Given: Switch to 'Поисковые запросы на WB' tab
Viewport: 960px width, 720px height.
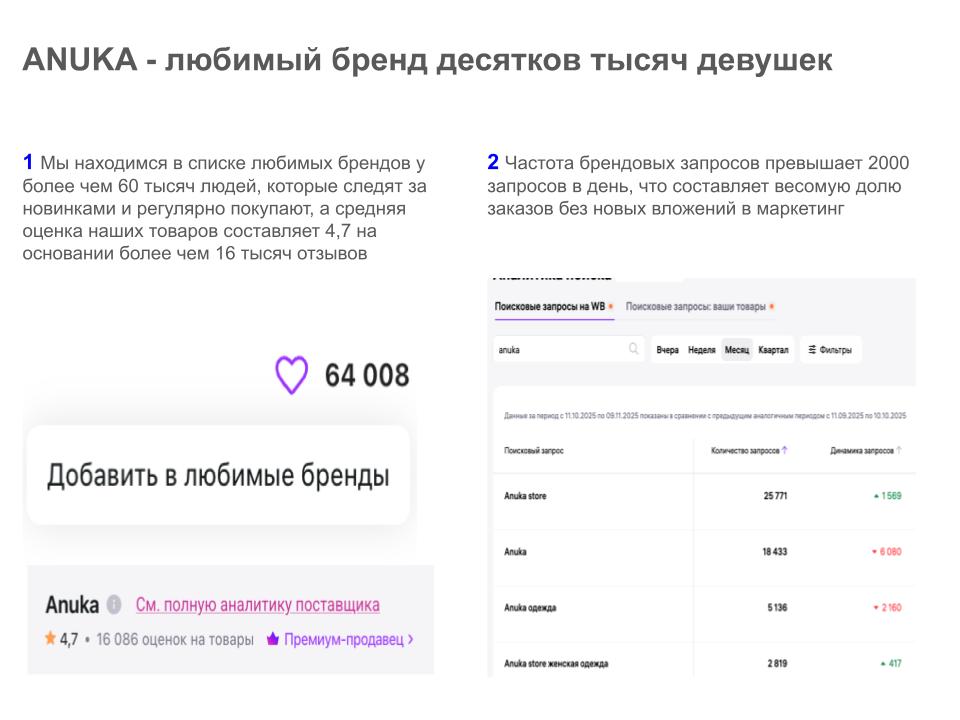Looking at the screenshot, I should 550,306.
